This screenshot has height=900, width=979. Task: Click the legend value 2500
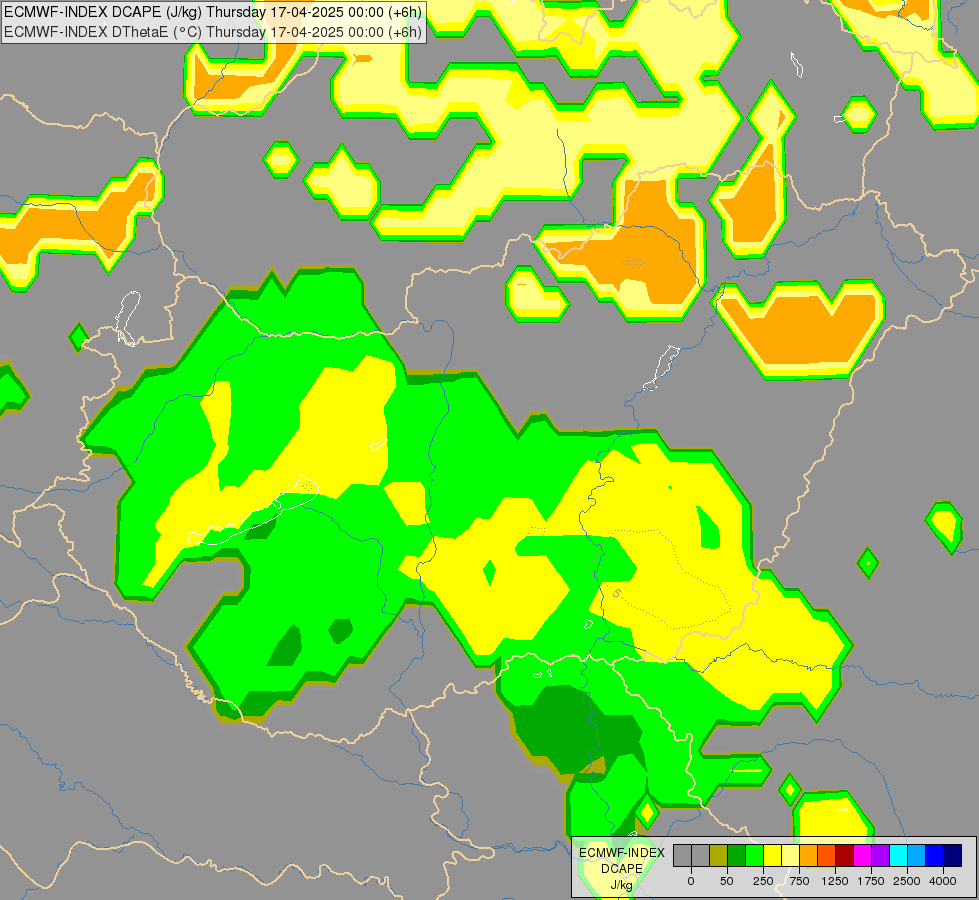pos(907,881)
